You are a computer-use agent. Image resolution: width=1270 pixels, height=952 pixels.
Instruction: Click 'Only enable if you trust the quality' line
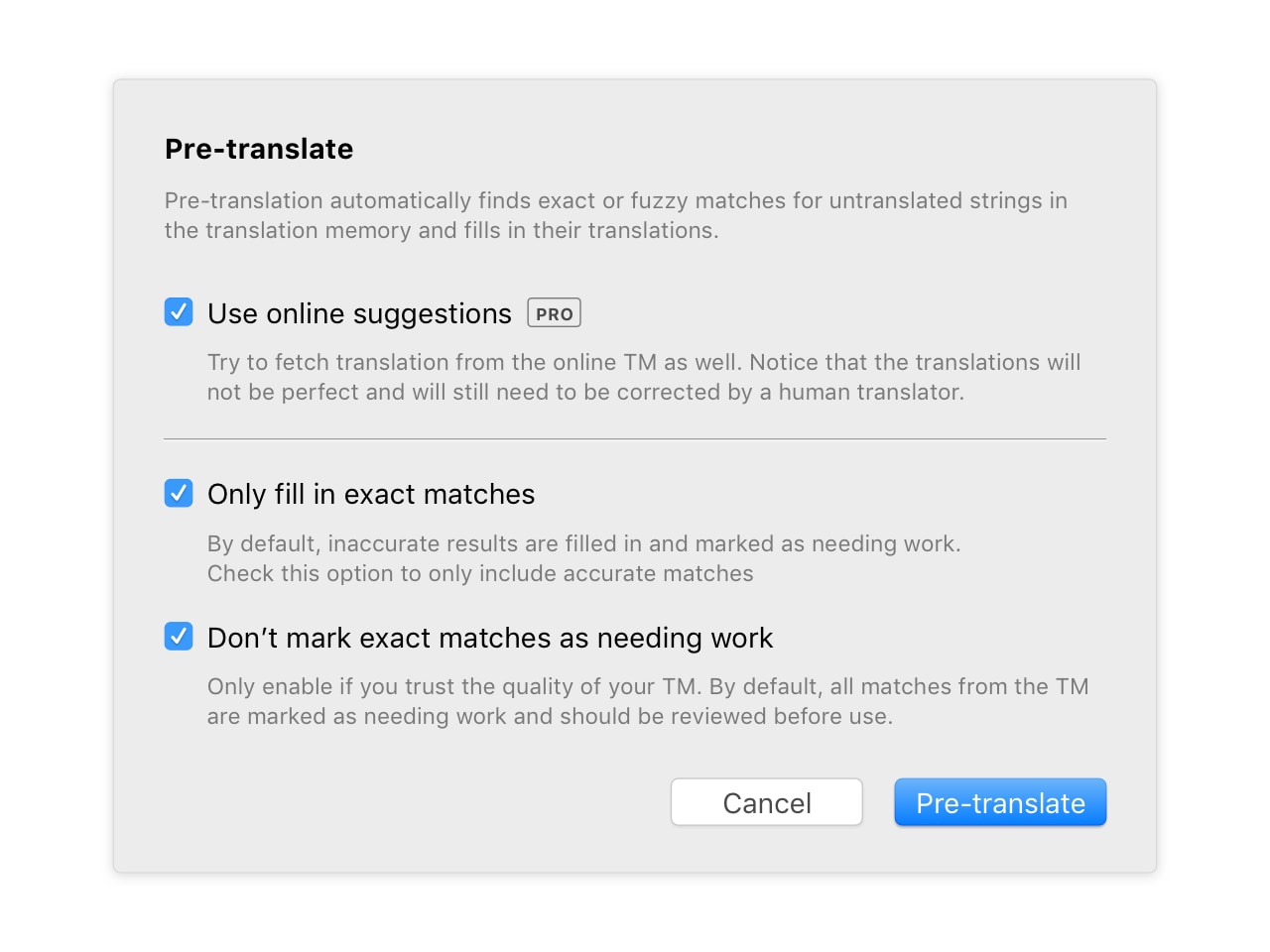(647, 687)
